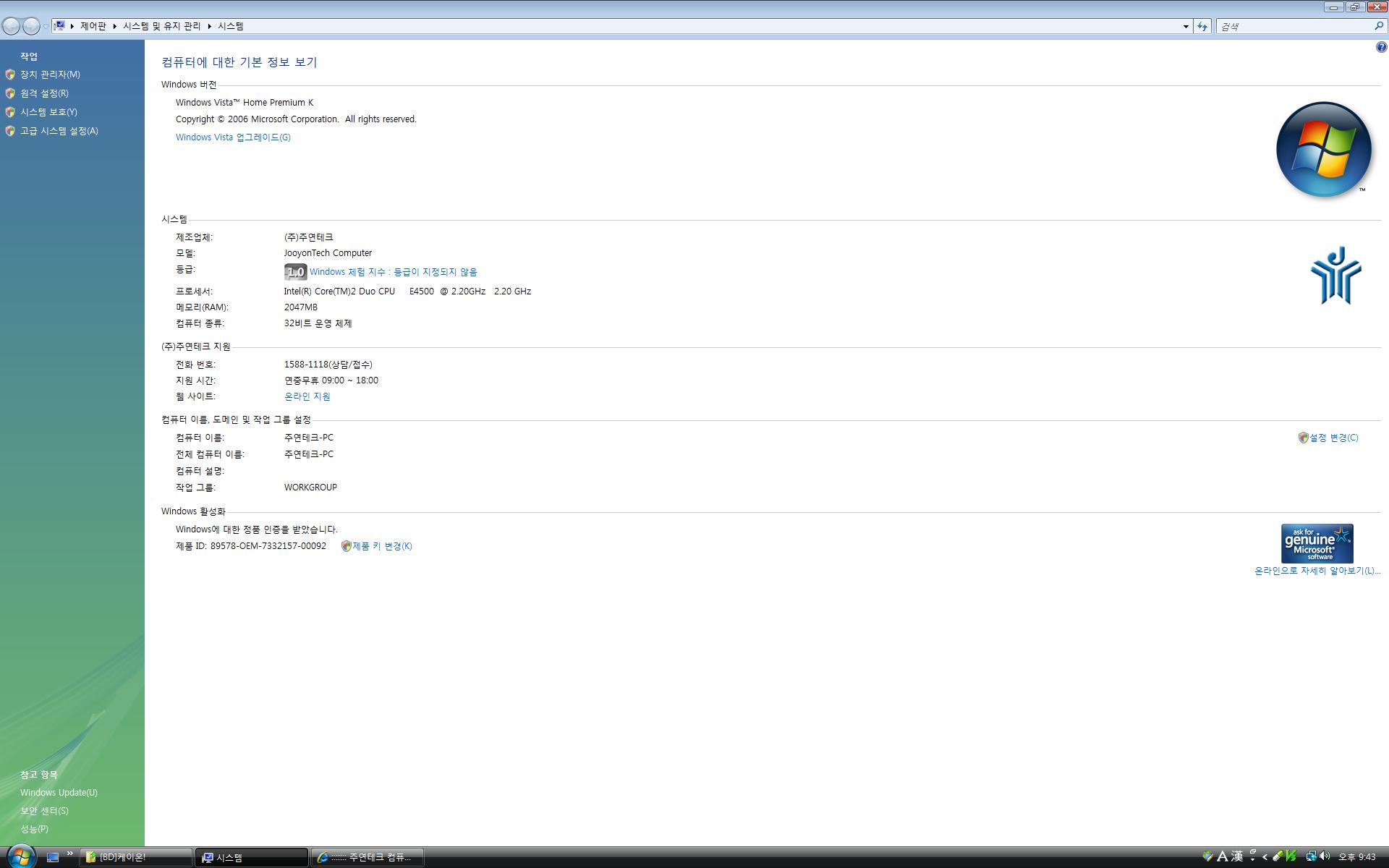Click the Genuine Microsoft software badge

1317,543
